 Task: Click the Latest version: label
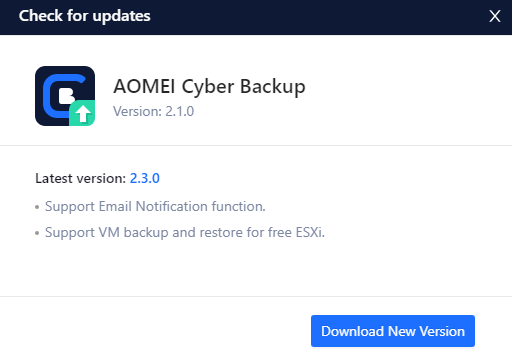pyautogui.click(x=81, y=178)
